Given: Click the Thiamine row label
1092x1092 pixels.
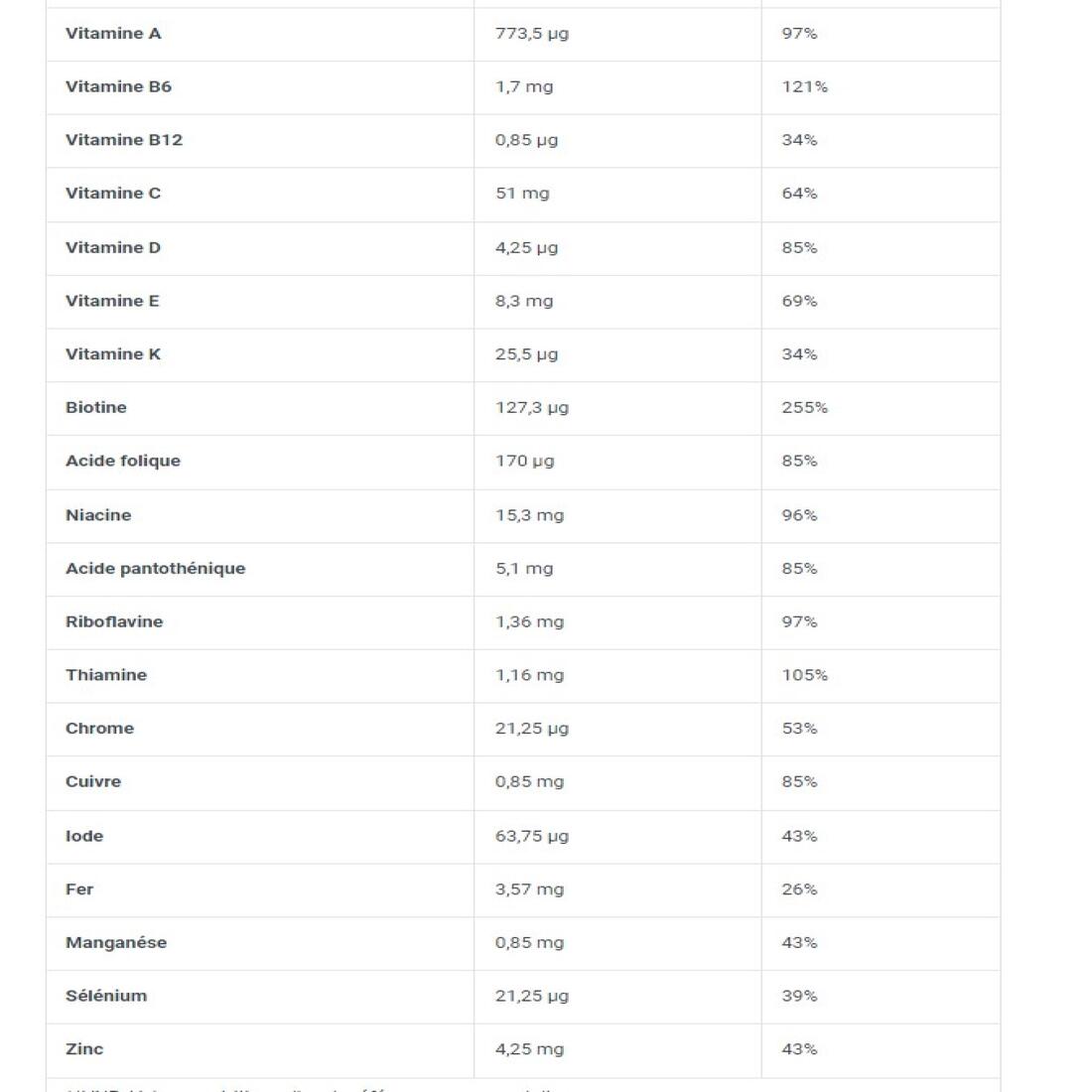Looking at the screenshot, I should coord(106,675).
